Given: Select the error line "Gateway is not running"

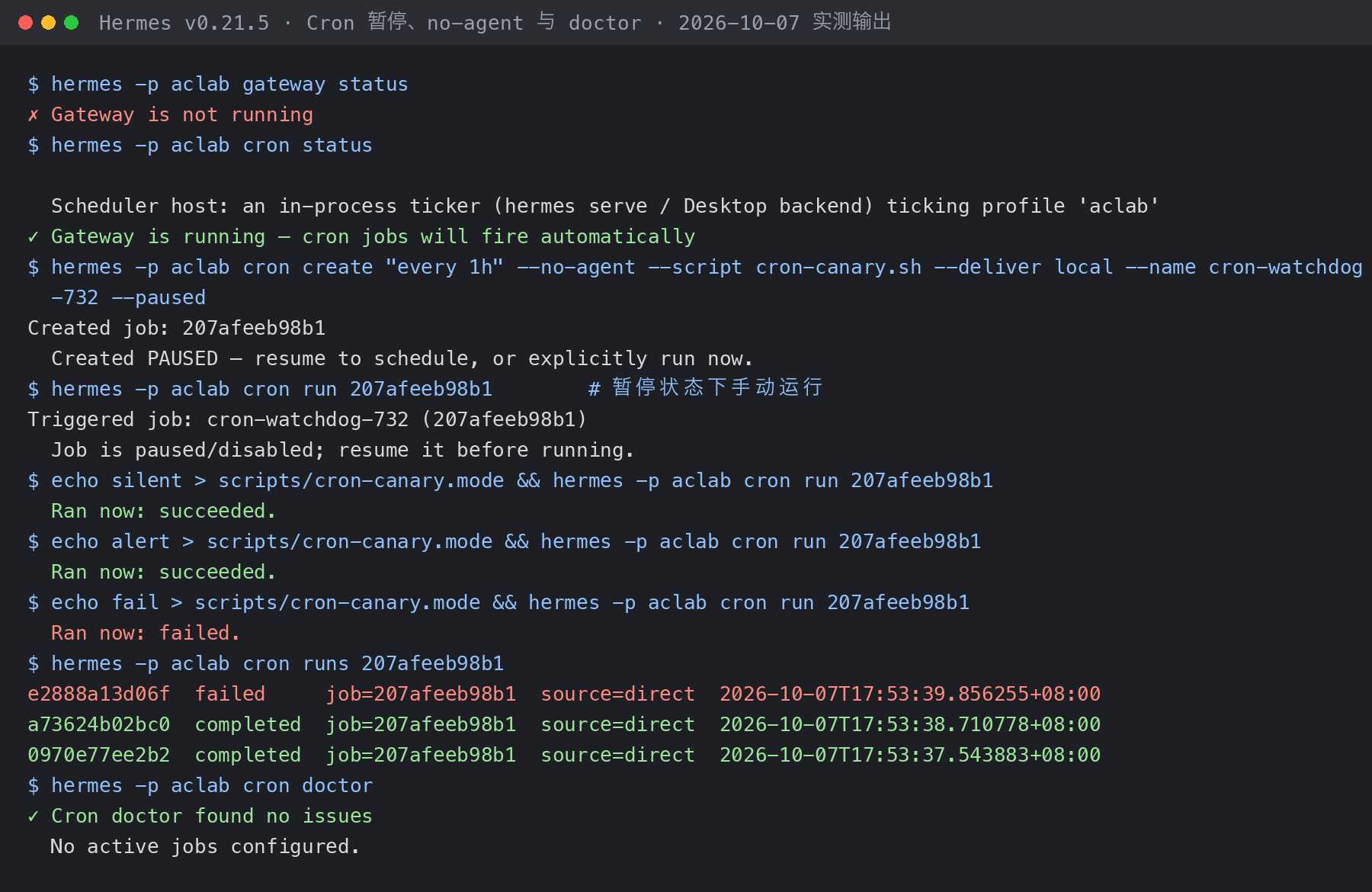Looking at the screenshot, I should pyautogui.click(x=182, y=114).
